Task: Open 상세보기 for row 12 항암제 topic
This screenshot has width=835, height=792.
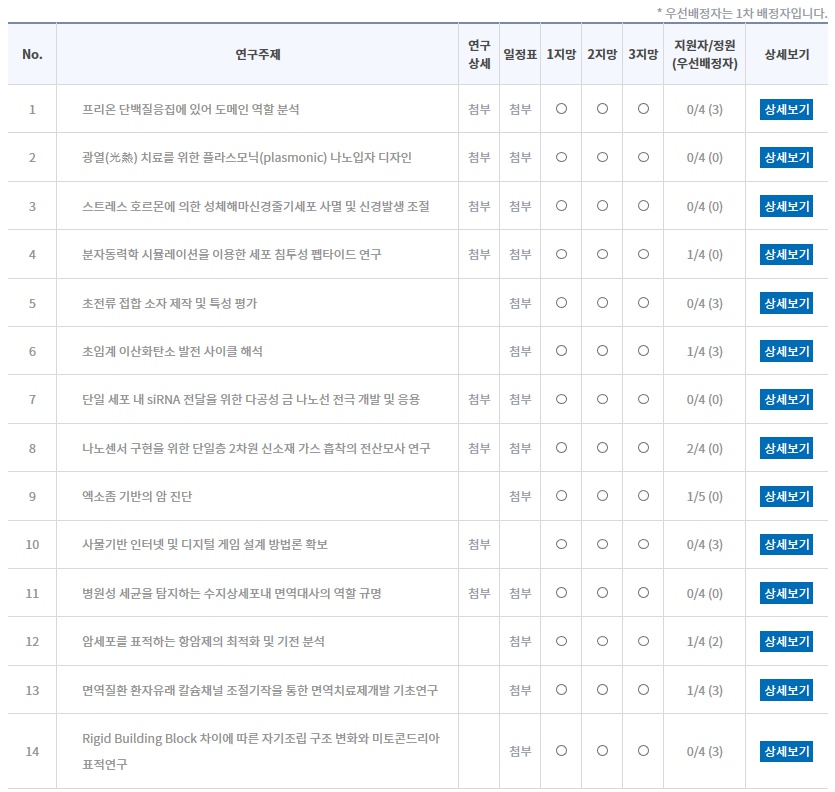Action: (787, 641)
